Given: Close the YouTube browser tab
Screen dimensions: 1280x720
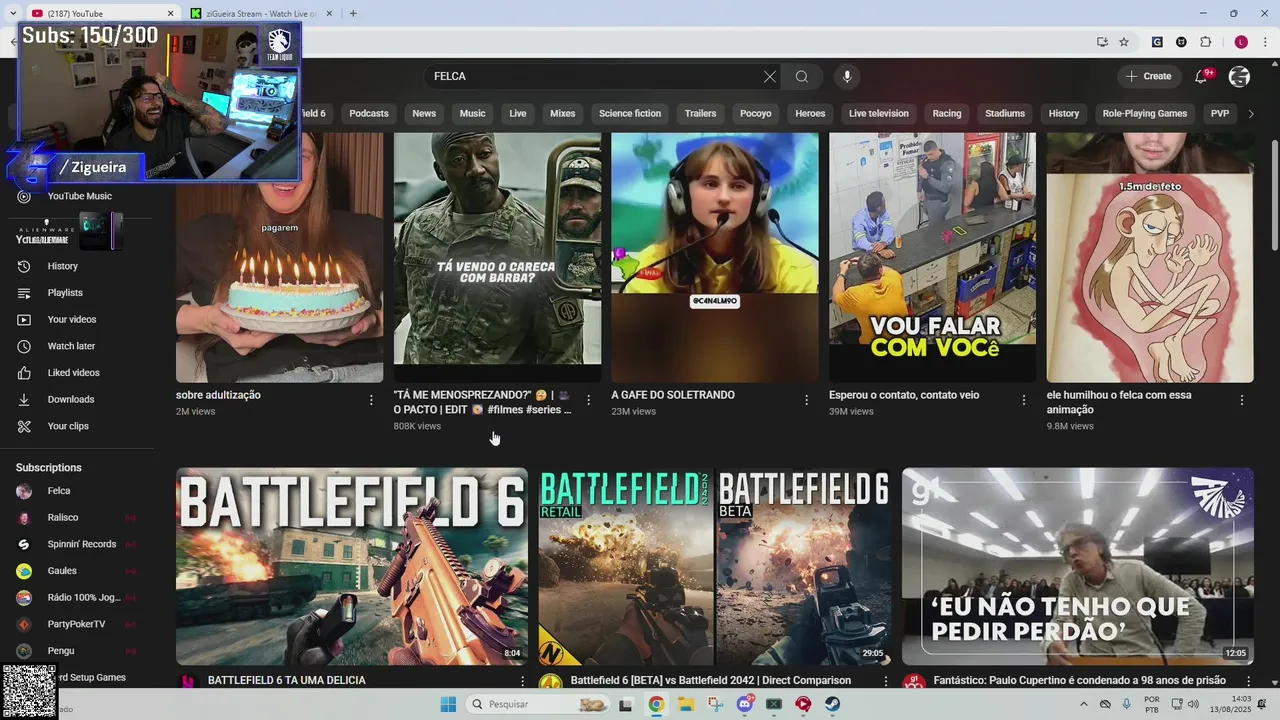Looking at the screenshot, I should 170,13.
